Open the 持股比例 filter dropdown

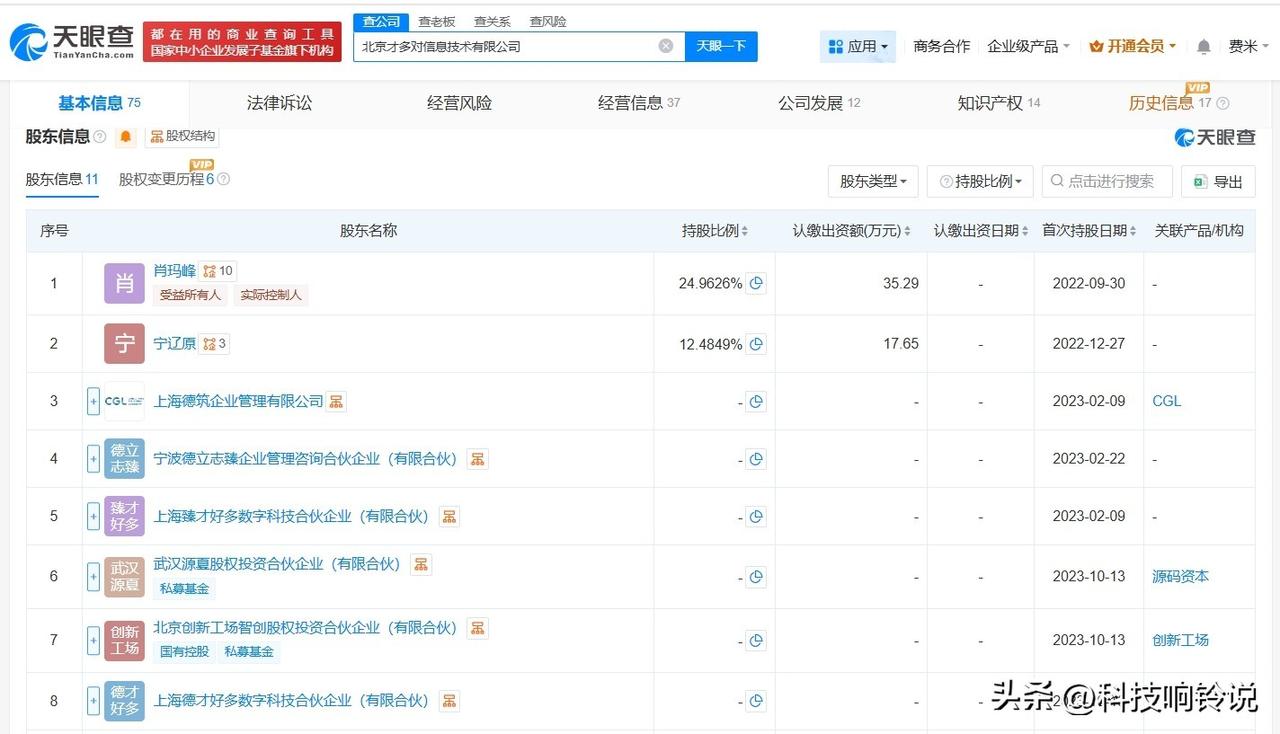(980, 181)
